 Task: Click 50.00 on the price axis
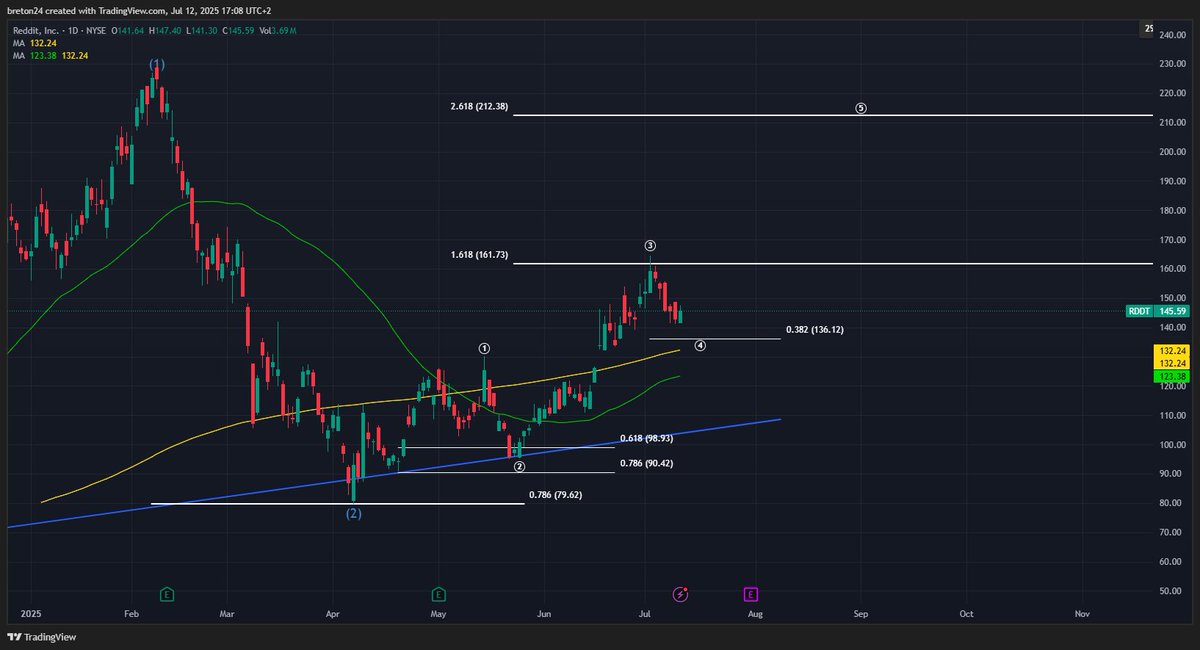coord(1171,591)
